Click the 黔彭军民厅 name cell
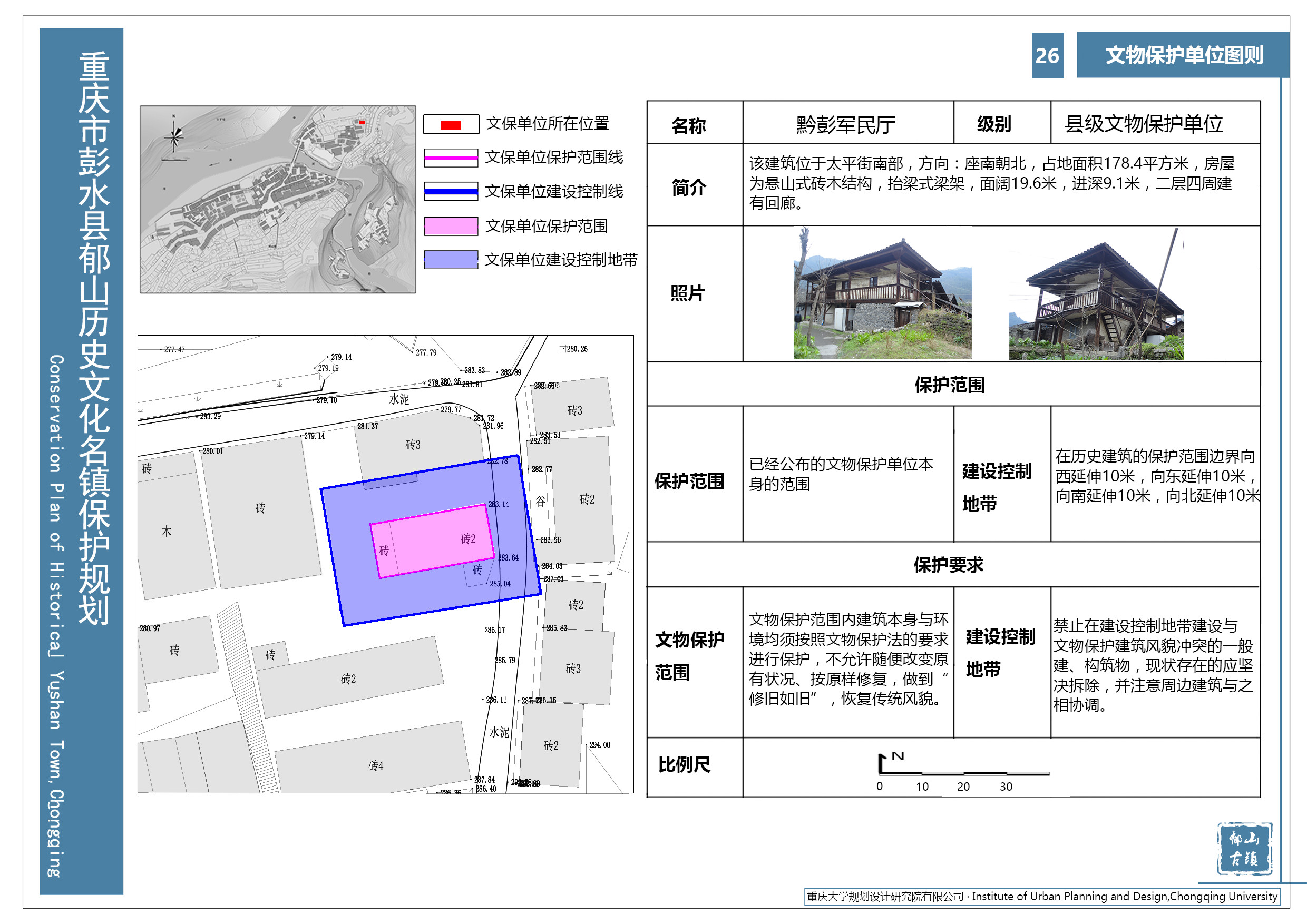This screenshot has width=1307, height=924. click(x=847, y=124)
